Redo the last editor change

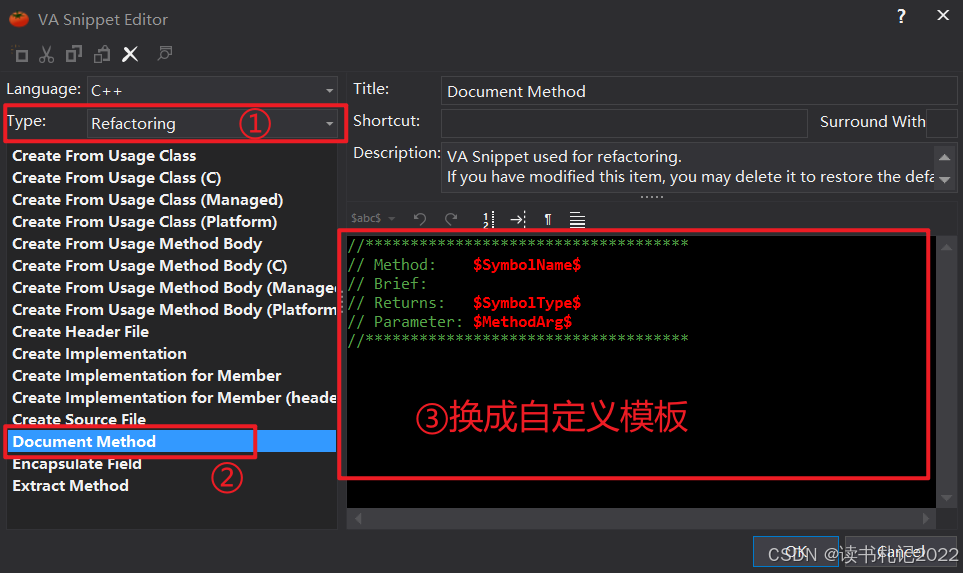click(451, 219)
